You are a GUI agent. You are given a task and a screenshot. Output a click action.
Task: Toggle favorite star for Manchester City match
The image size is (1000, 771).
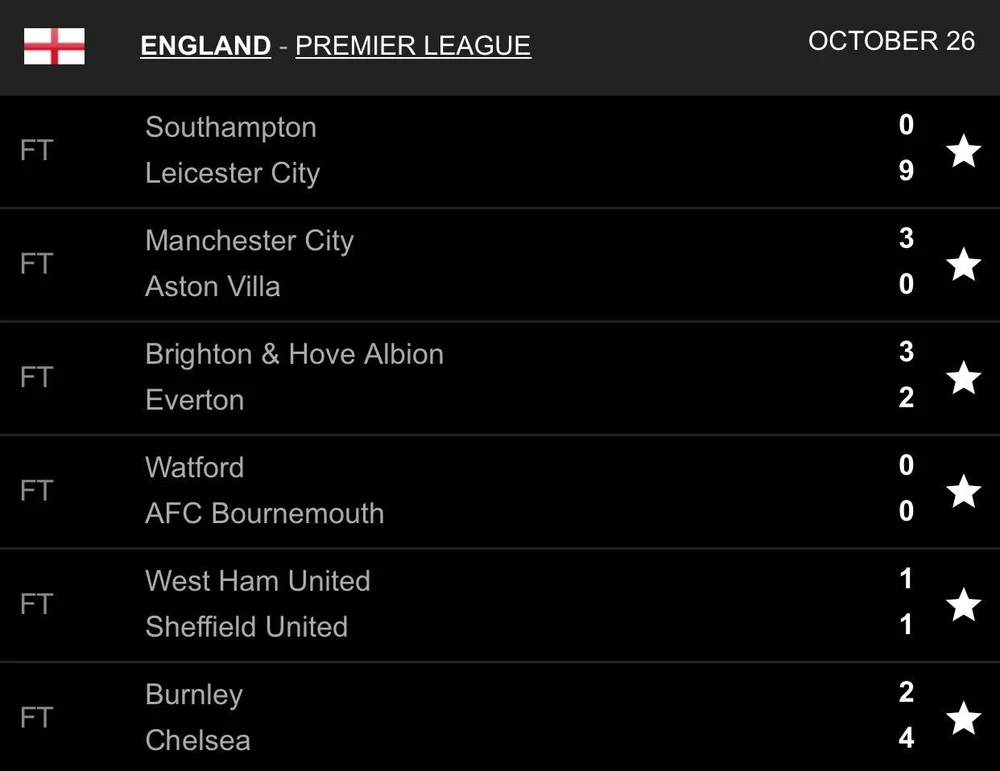point(963,264)
